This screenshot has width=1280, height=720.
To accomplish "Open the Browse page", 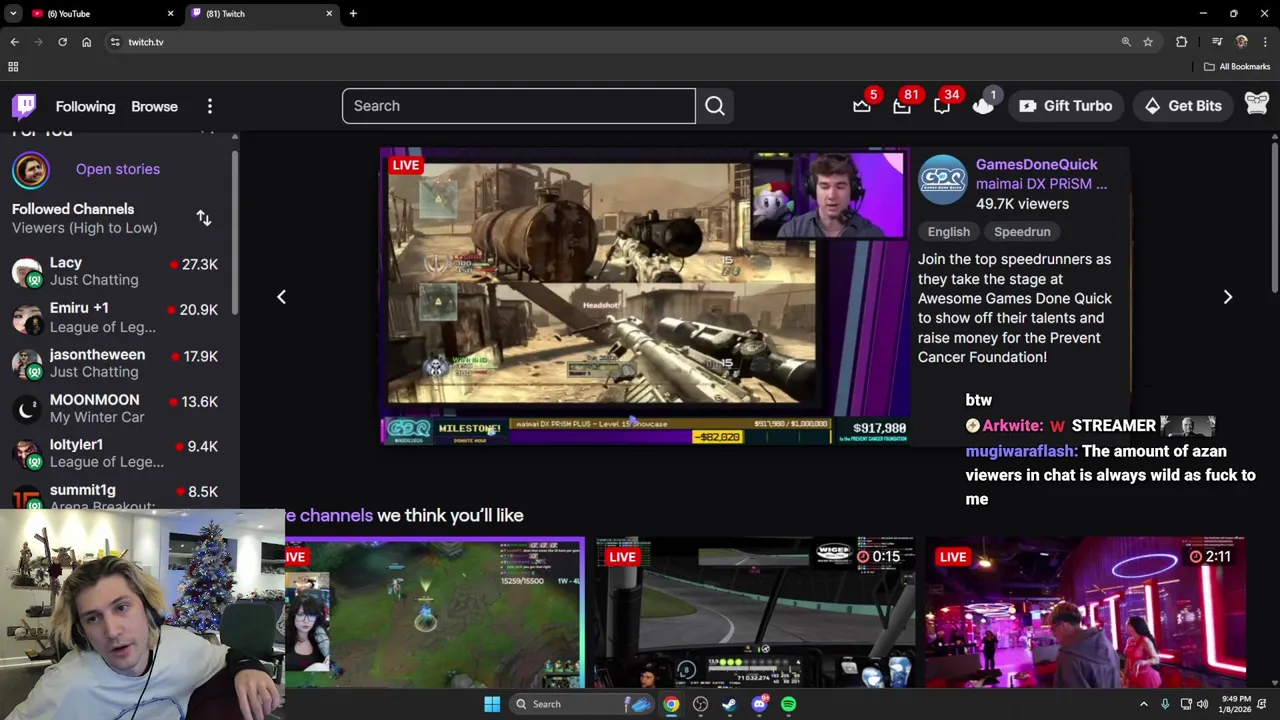I will click(154, 106).
